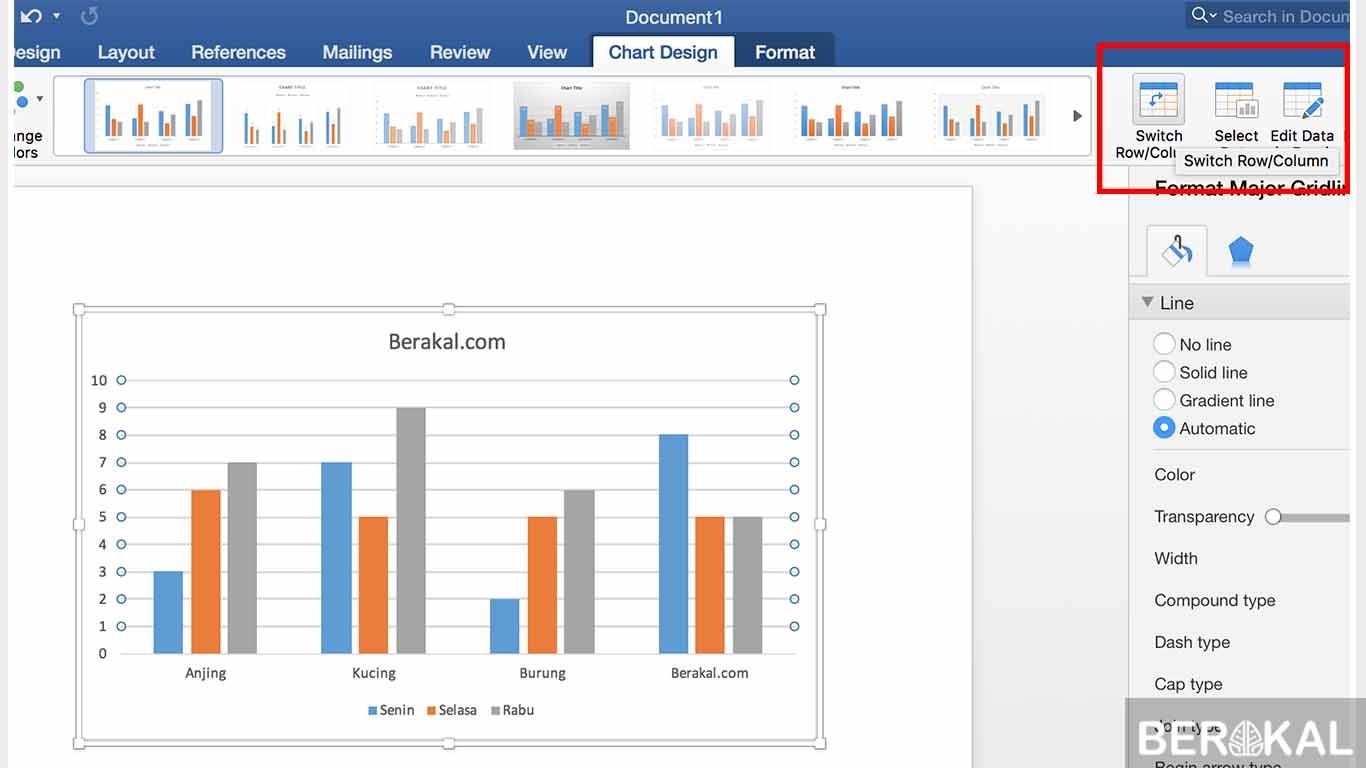Open the Layout tab

click(126, 52)
